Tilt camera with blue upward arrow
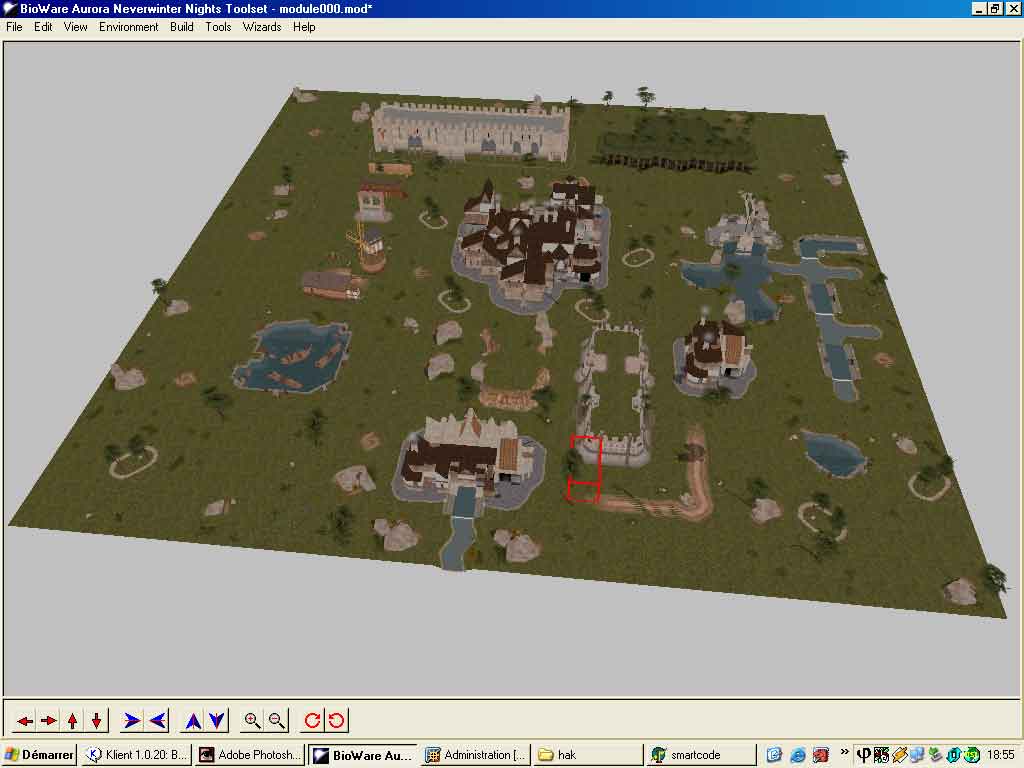1024x768 pixels. 193,721
